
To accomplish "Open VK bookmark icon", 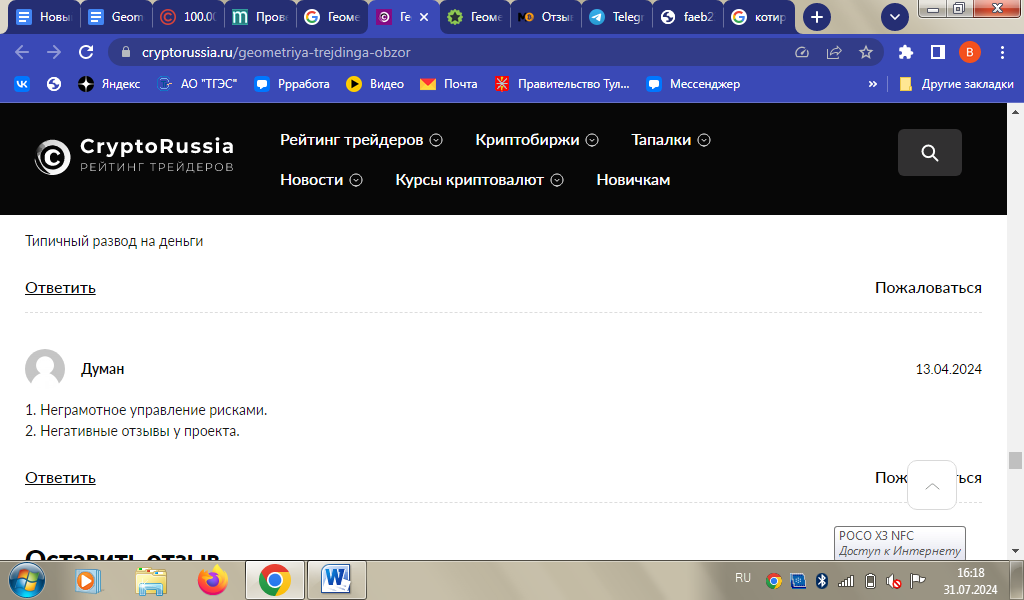I will (22, 84).
